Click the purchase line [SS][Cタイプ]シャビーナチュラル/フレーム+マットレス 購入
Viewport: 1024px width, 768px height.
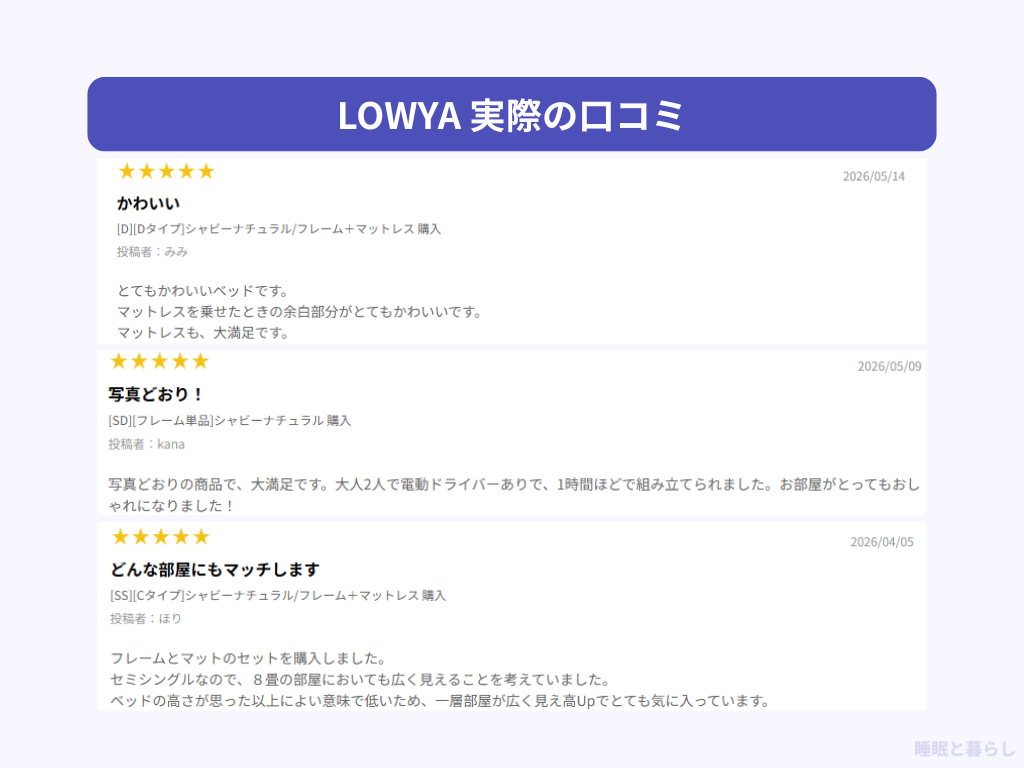tap(278, 596)
